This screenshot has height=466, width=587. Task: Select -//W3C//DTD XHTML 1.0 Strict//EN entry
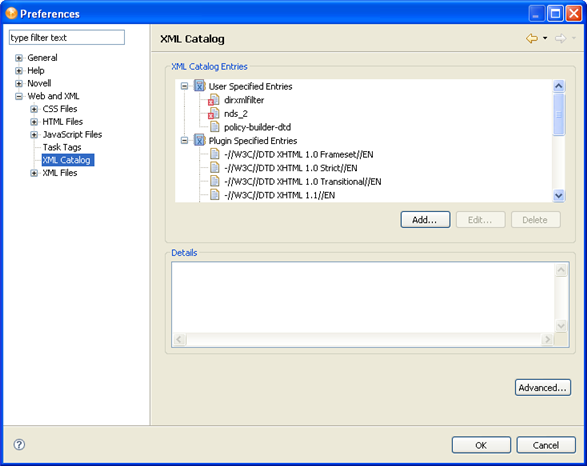tap(291, 168)
